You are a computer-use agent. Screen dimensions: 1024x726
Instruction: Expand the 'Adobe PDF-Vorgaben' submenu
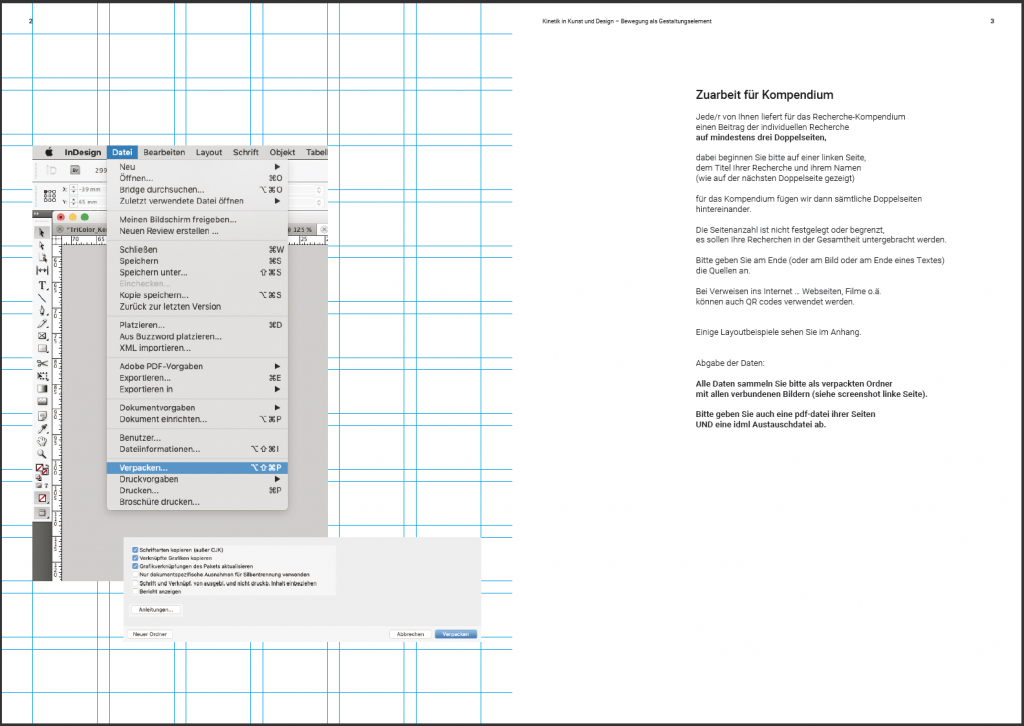point(278,366)
